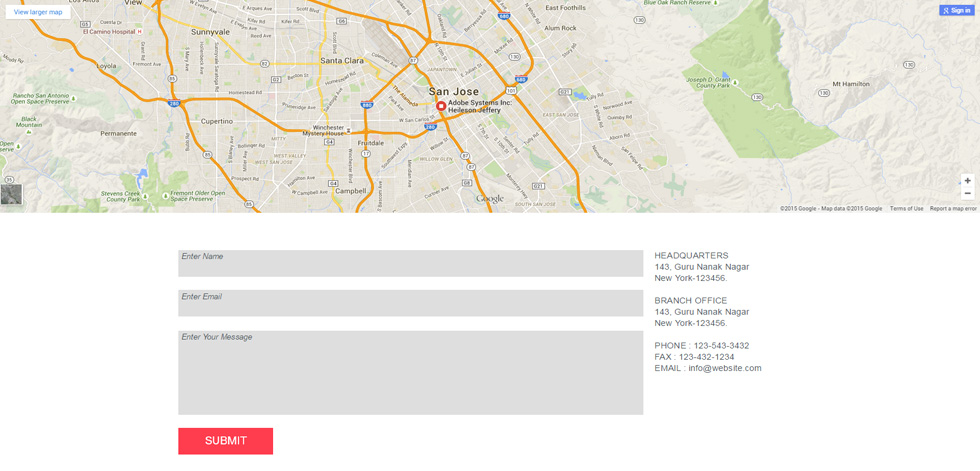Click the Google logo on map
This screenshot has width=980, height=471.
click(490, 199)
